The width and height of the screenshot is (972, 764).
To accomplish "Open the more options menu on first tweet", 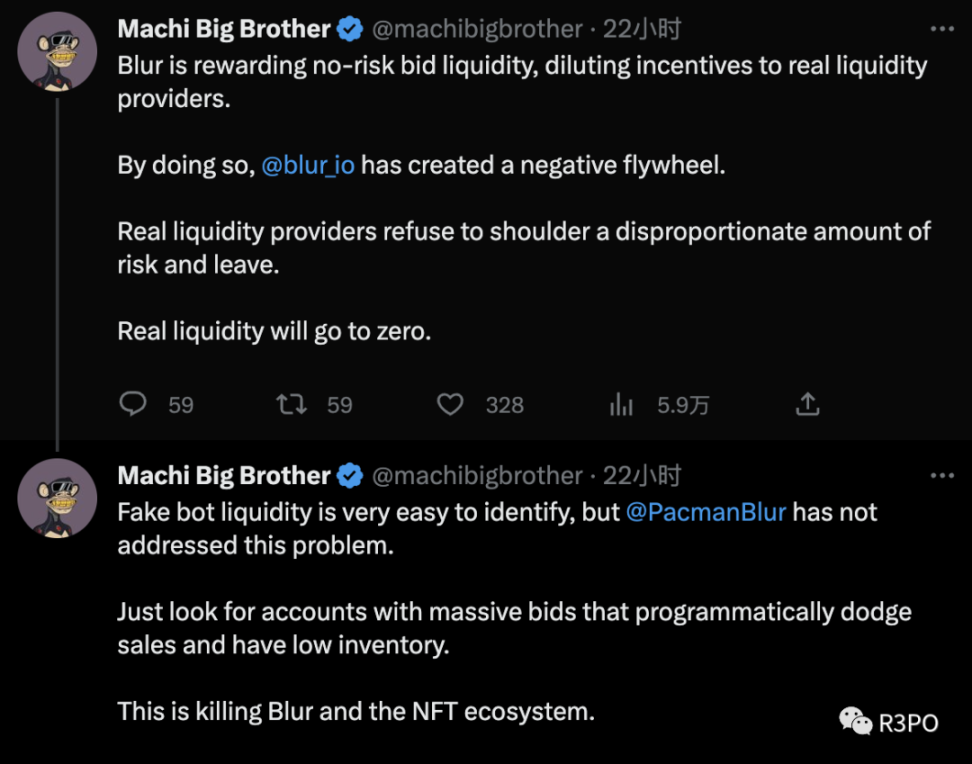I will [942, 29].
